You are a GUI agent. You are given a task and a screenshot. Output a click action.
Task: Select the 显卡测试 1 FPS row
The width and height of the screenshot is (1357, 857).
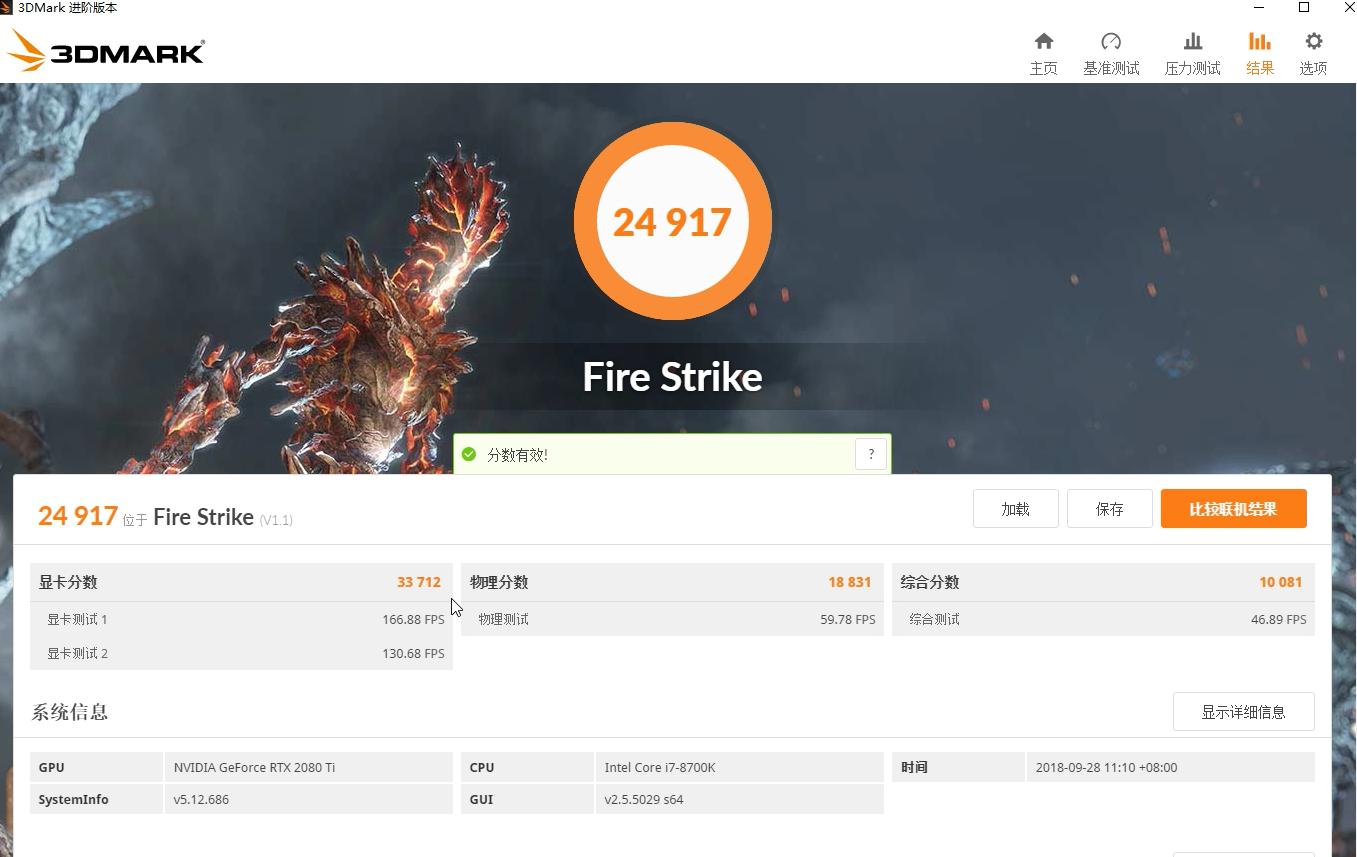240,619
